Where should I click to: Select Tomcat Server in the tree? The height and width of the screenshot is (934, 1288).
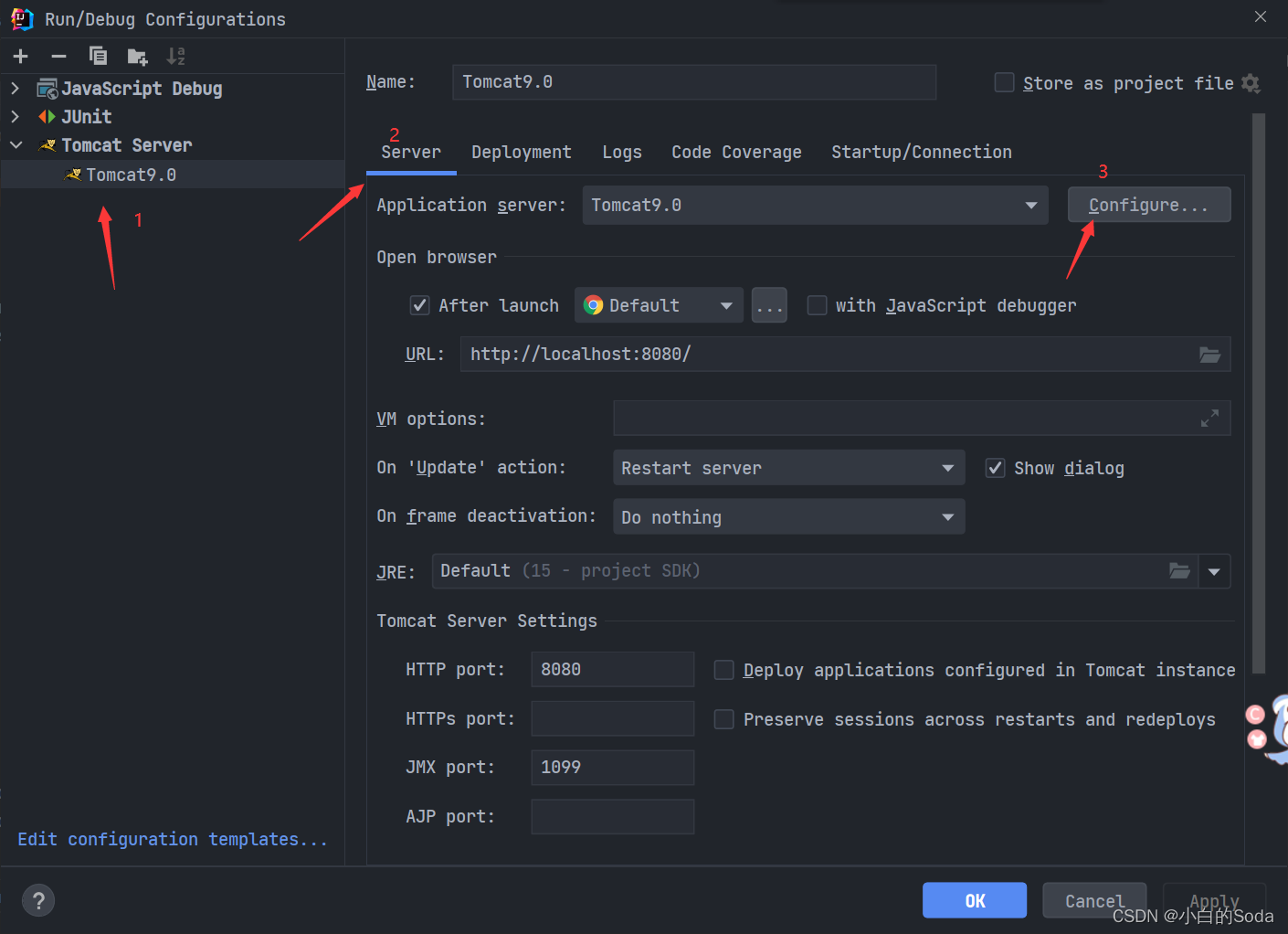pyautogui.click(x=127, y=145)
